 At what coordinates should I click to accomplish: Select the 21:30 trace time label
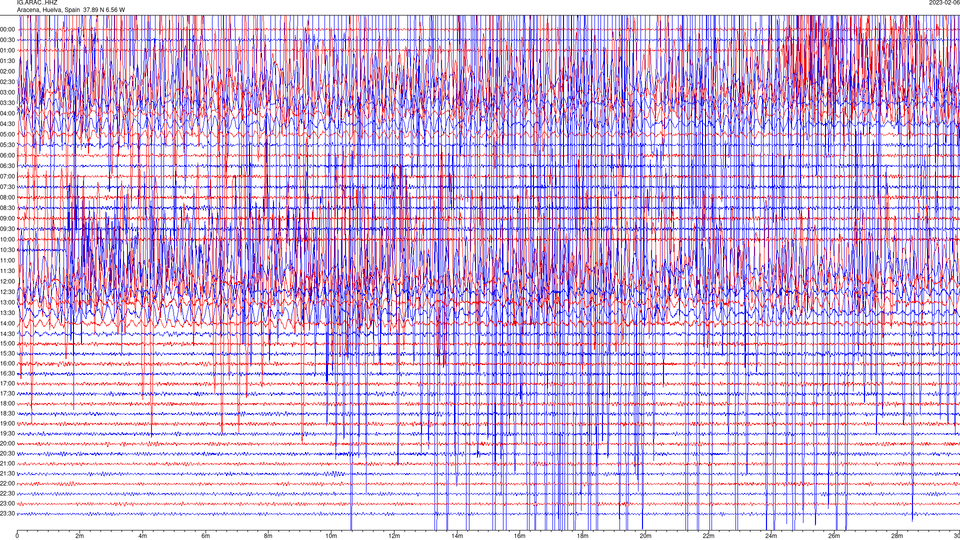point(7,473)
